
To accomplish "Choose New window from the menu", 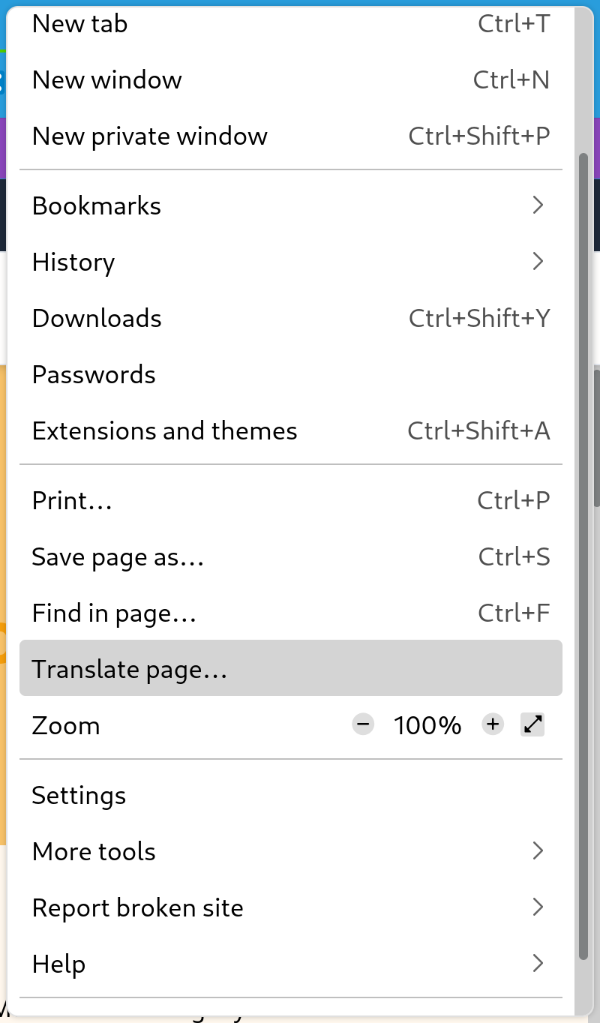I will [x=107, y=80].
